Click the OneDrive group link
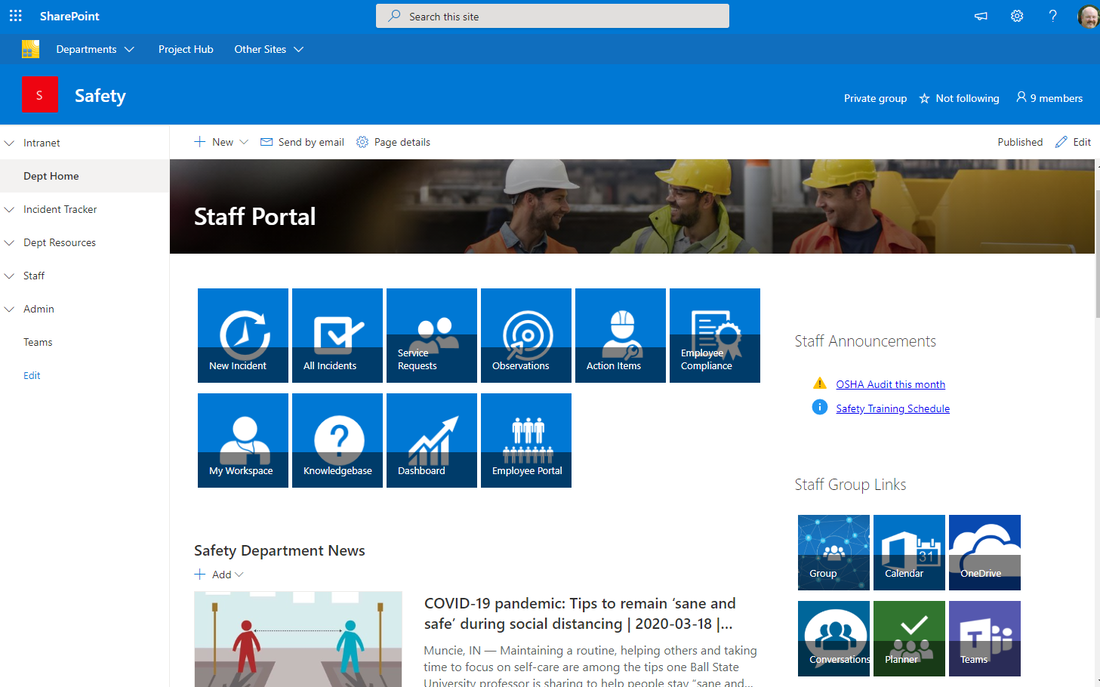The width and height of the screenshot is (1100, 687). (x=983, y=552)
